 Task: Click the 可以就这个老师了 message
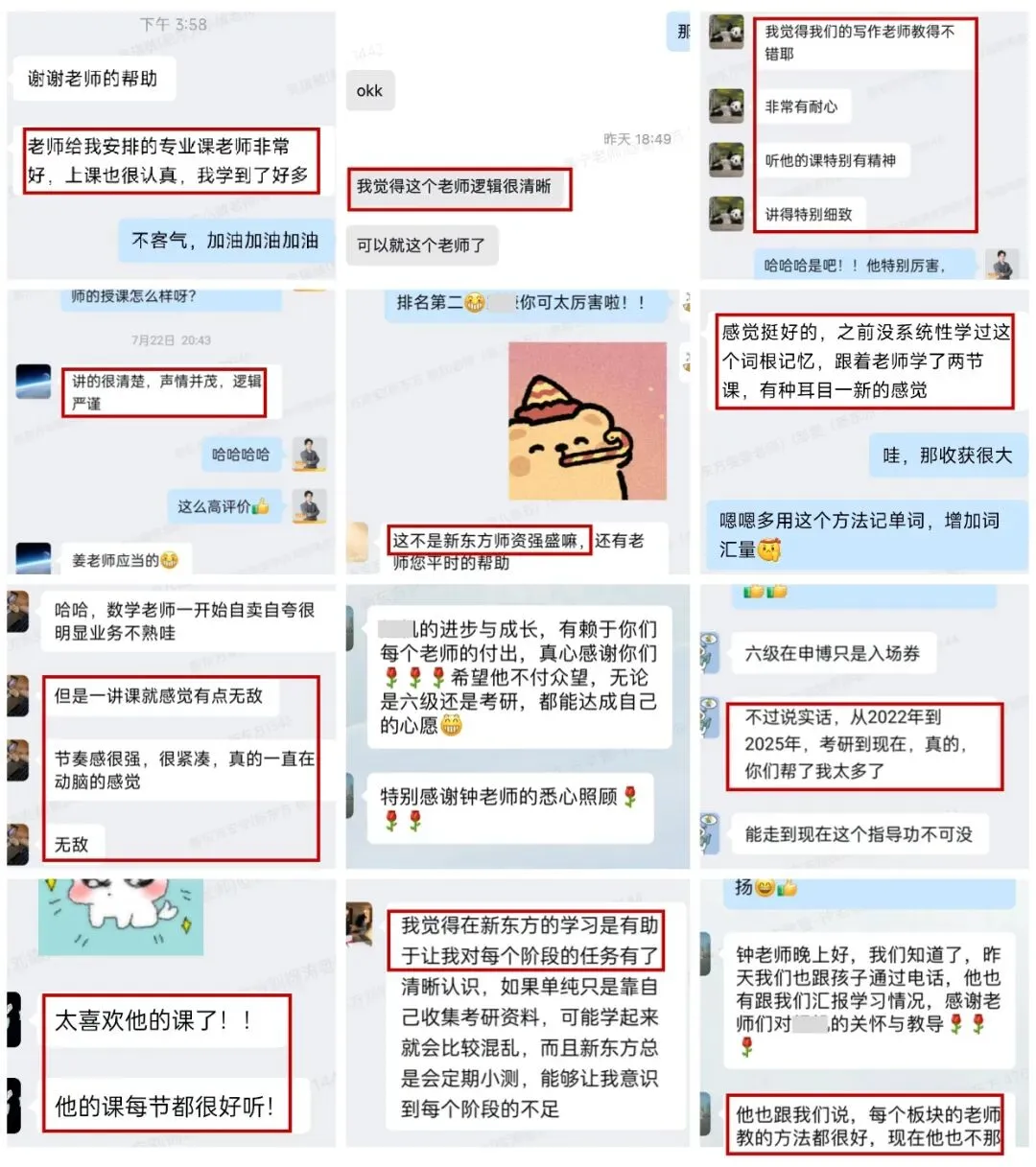tap(422, 245)
